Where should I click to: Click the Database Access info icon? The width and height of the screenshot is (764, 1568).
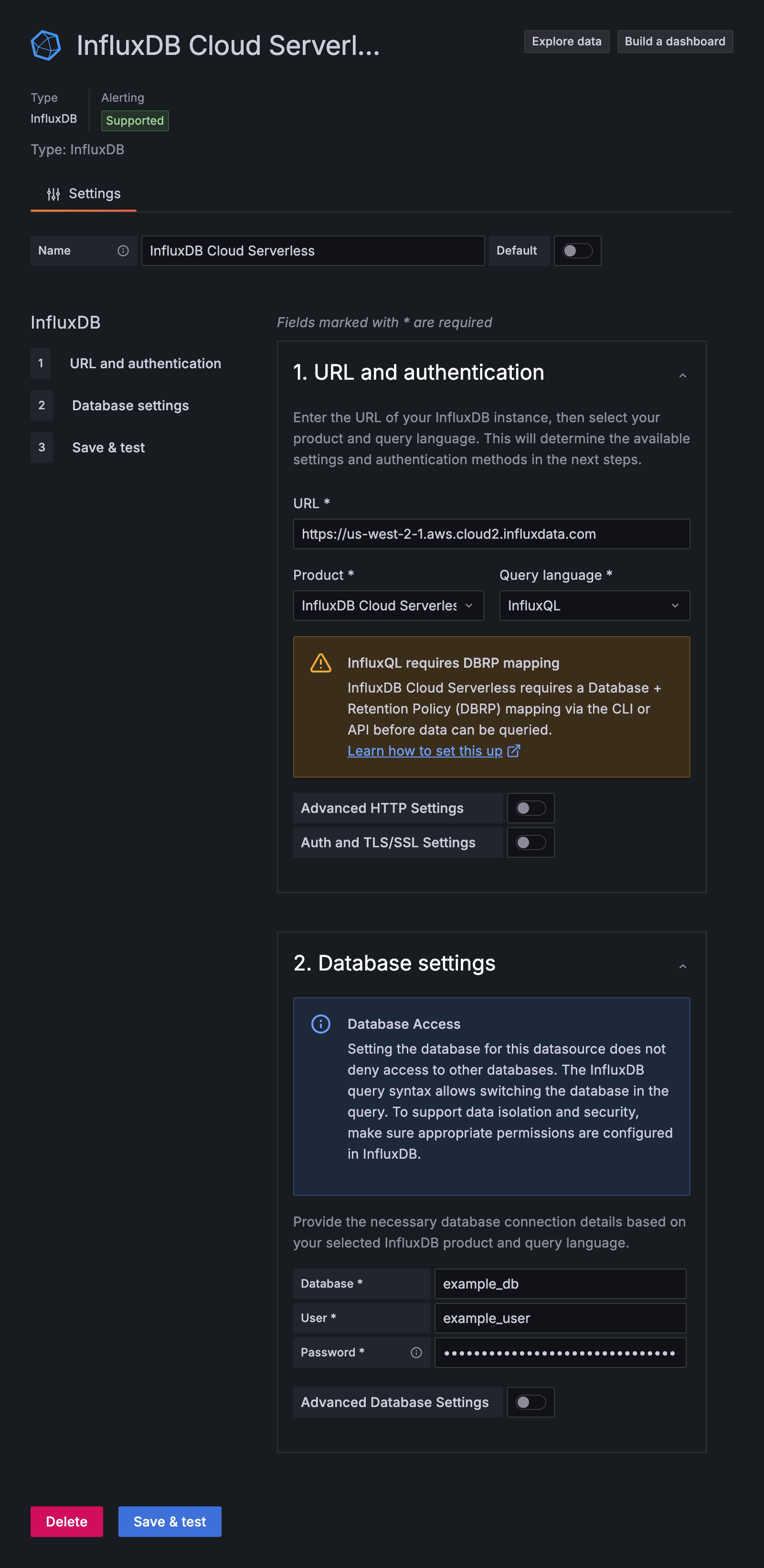point(321,1024)
